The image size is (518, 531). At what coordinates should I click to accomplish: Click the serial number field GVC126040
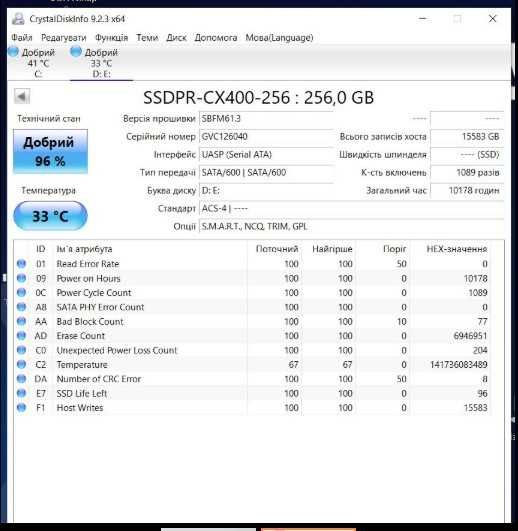[x=266, y=136]
